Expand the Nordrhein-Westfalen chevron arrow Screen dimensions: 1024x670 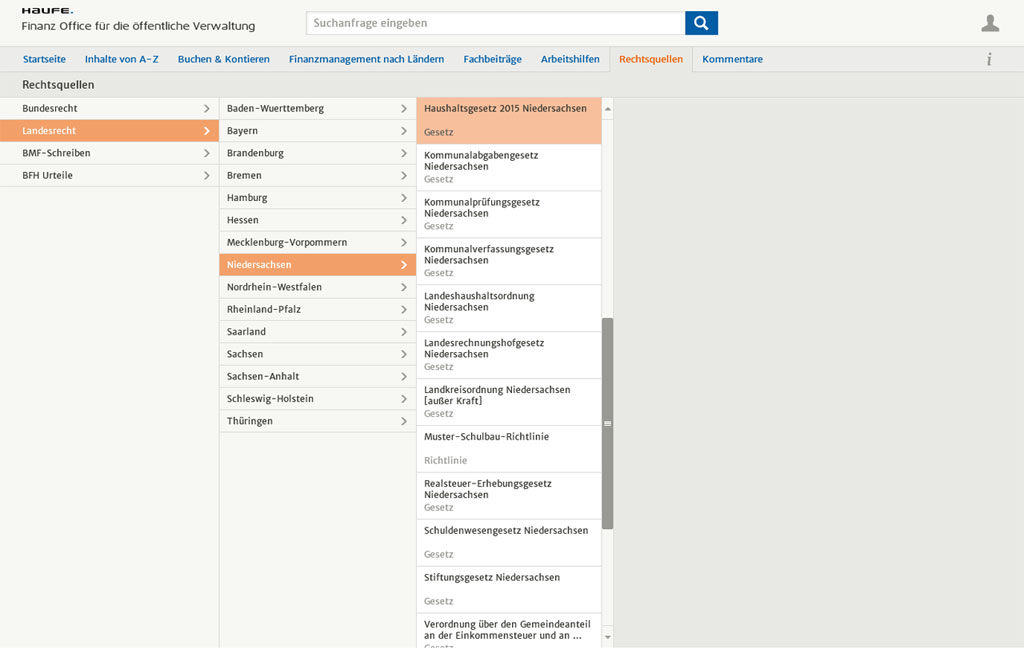404,287
